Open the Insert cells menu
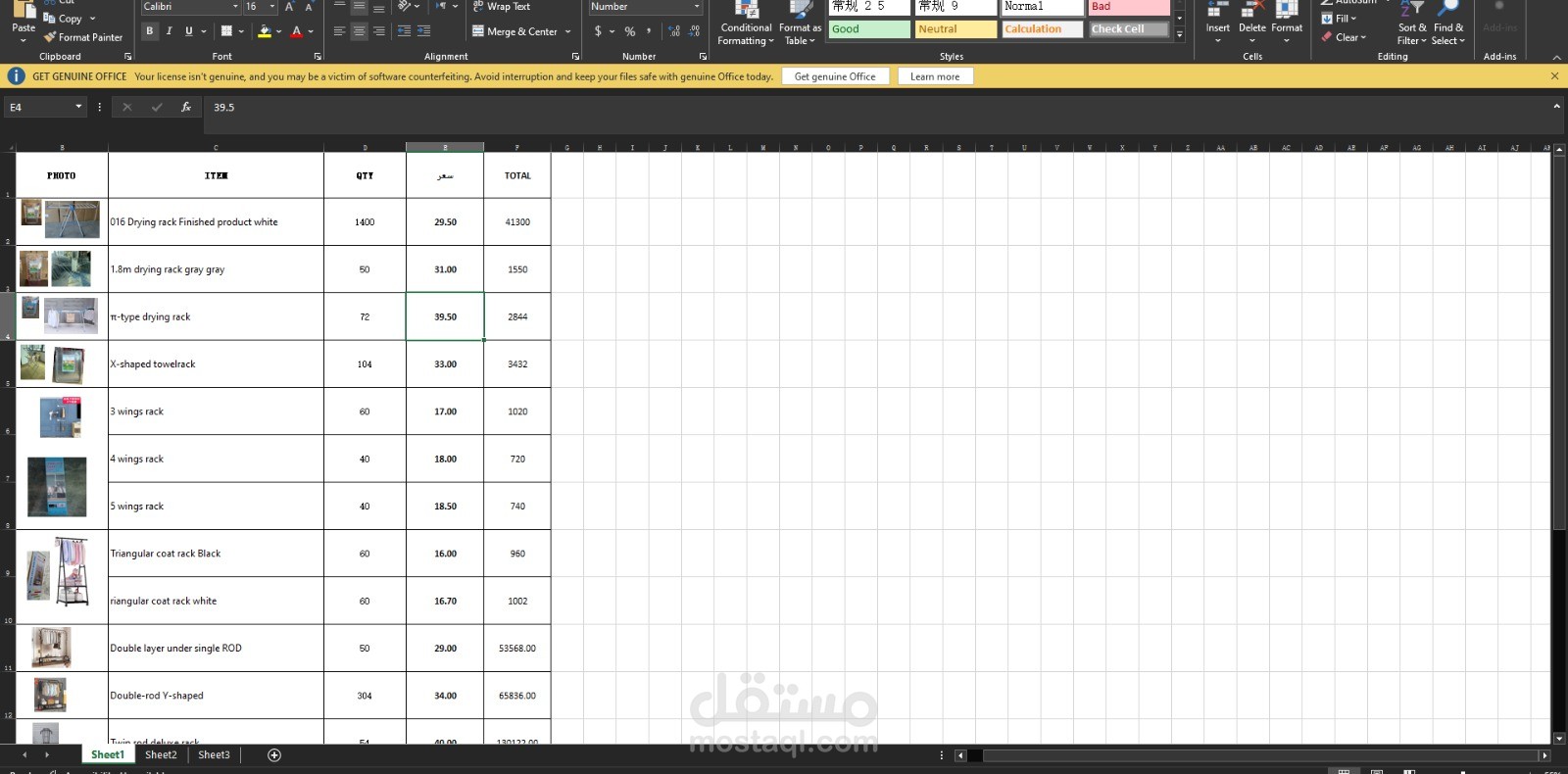The width and height of the screenshot is (1568, 774). (1218, 24)
